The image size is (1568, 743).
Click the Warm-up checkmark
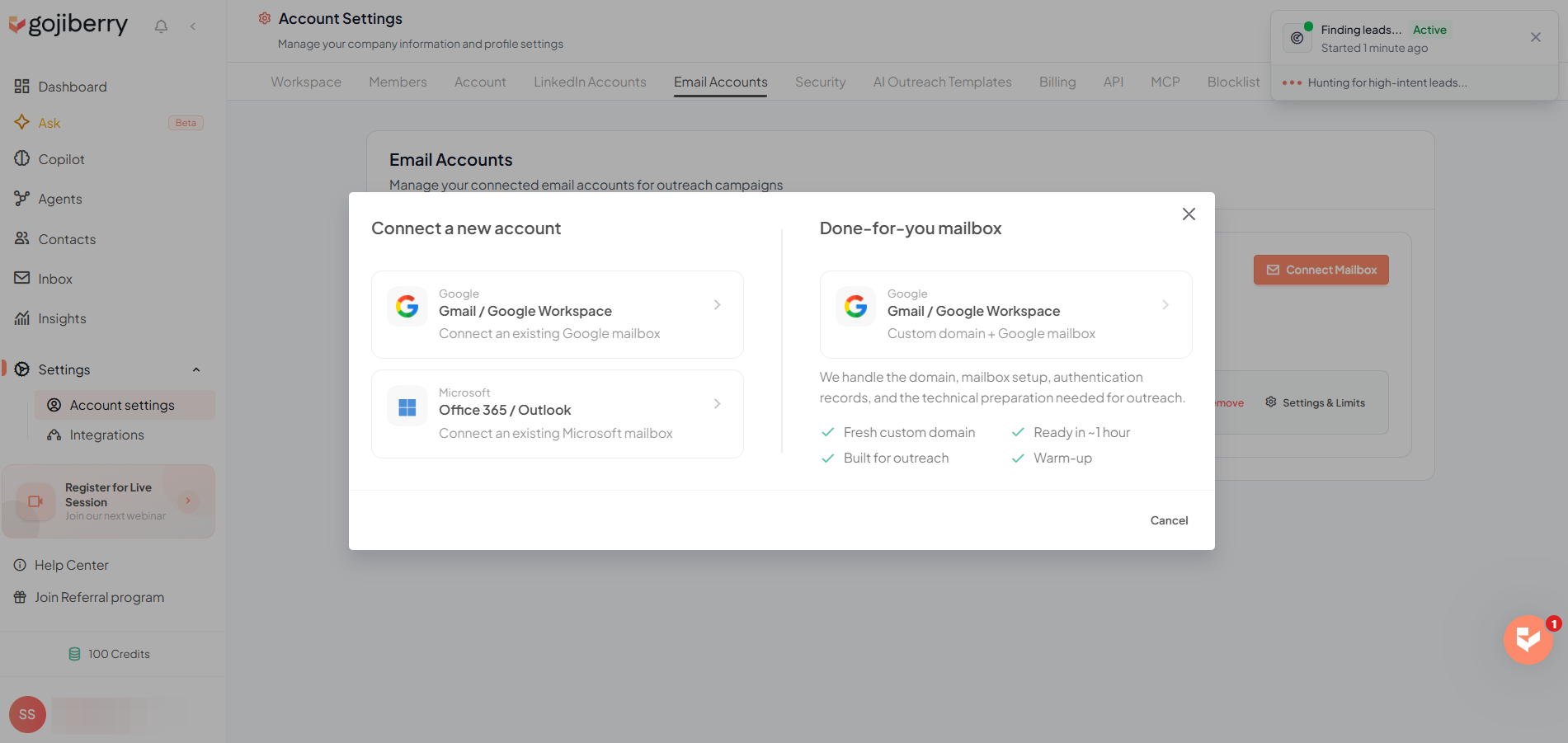pos(1018,458)
